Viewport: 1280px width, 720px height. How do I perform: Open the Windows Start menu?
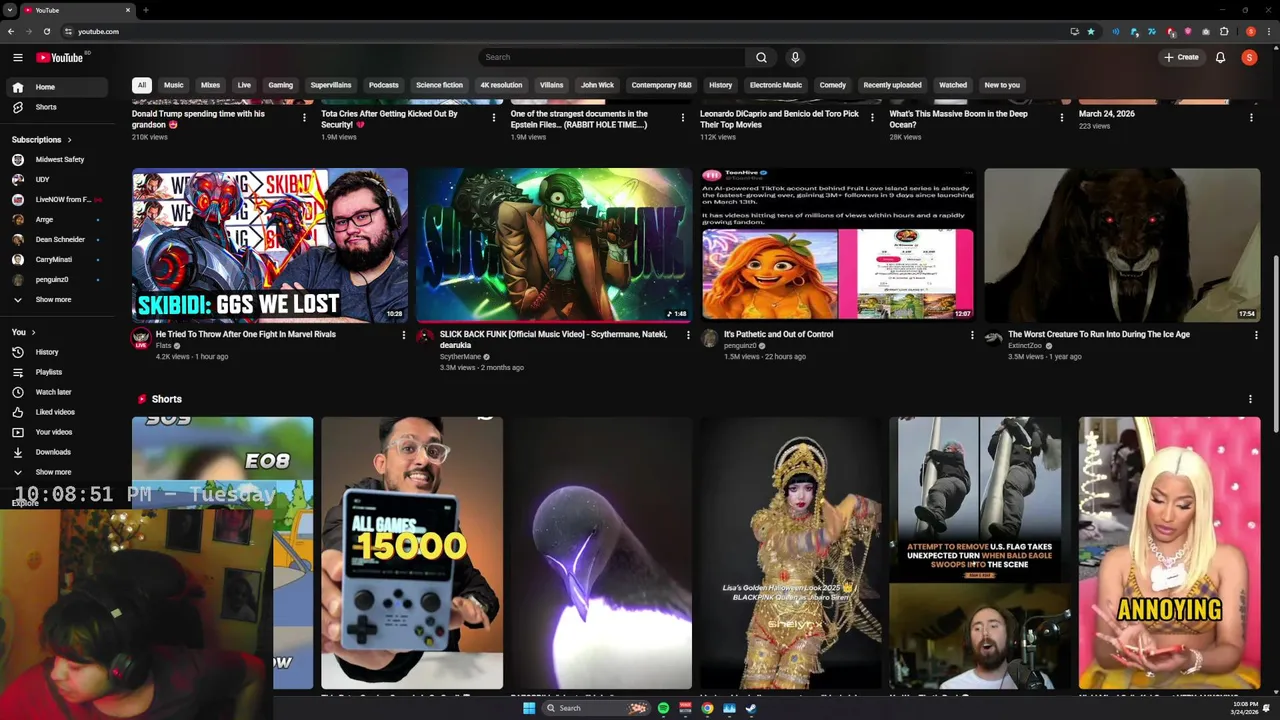pos(529,708)
